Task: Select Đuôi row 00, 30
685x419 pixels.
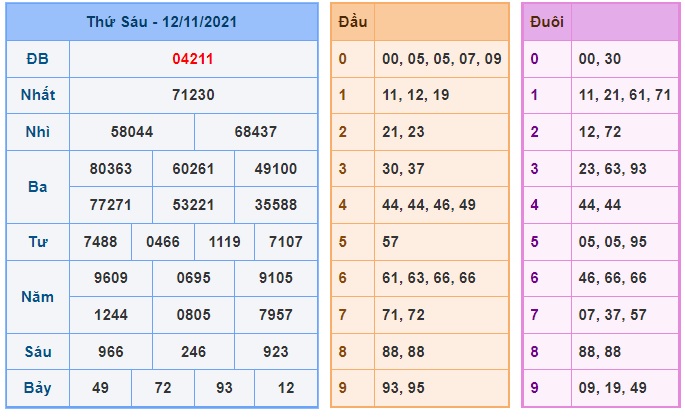Action: [x=599, y=59]
